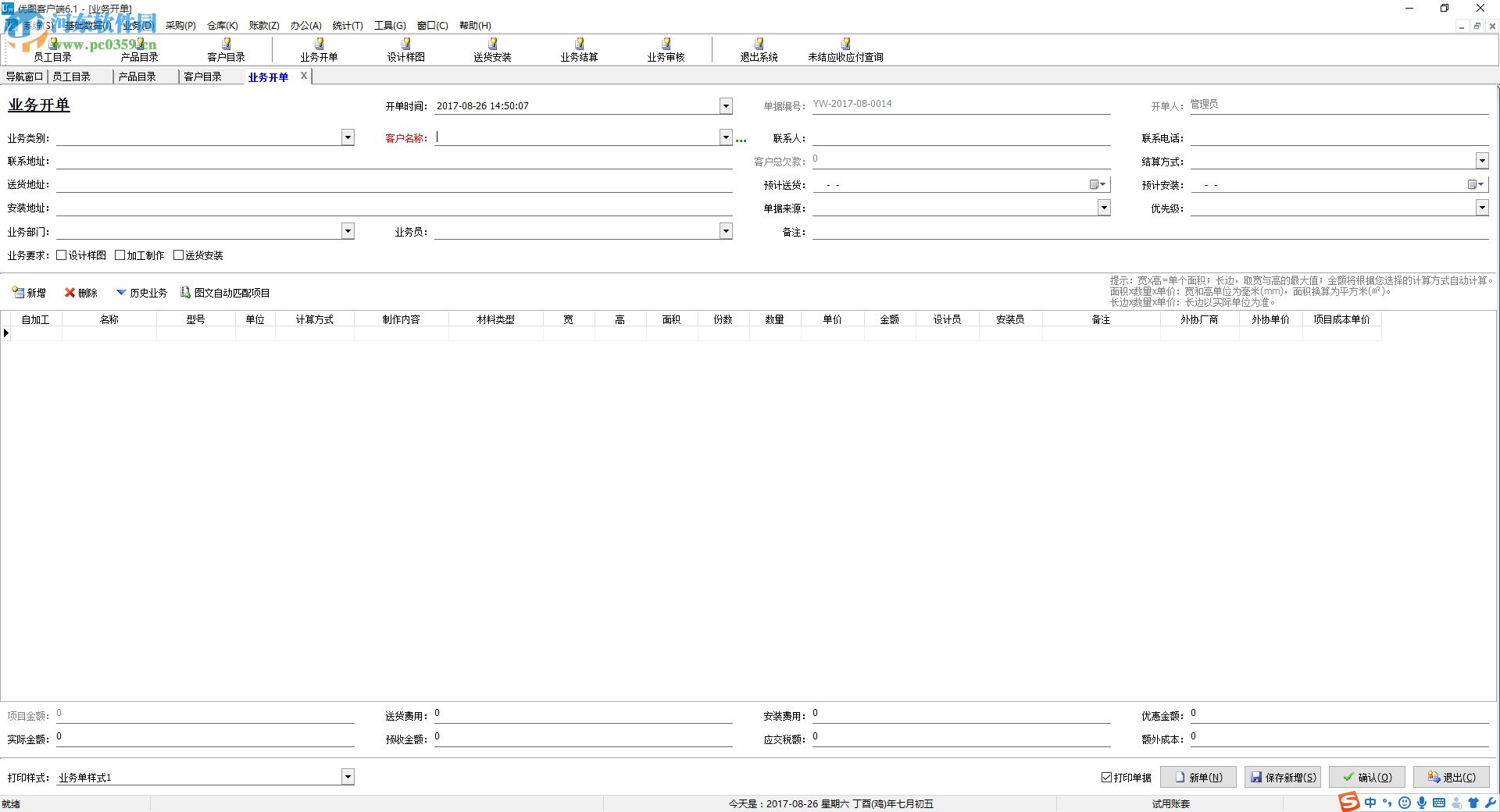Image resolution: width=1500 pixels, height=812 pixels.
Task: Focus the 联系人 input field
Action: point(962,137)
